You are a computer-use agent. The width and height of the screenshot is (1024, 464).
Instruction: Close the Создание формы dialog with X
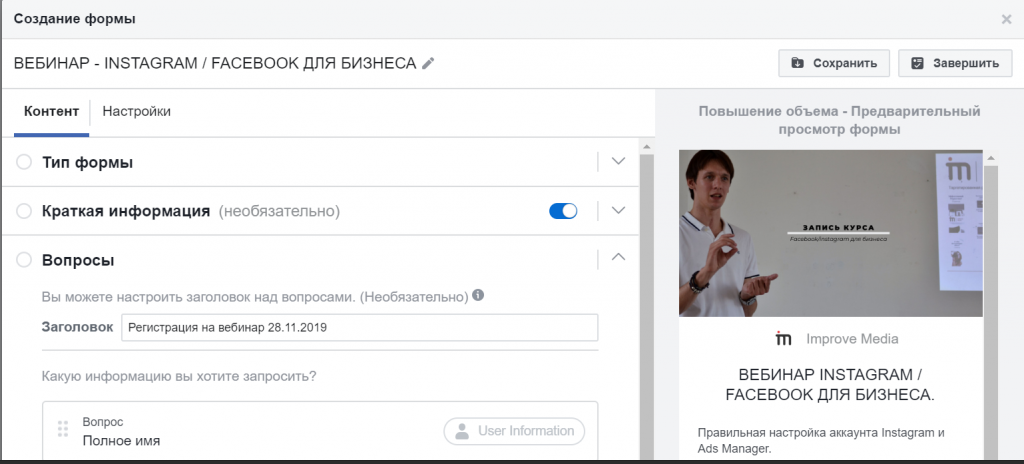click(x=1006, y=19)
